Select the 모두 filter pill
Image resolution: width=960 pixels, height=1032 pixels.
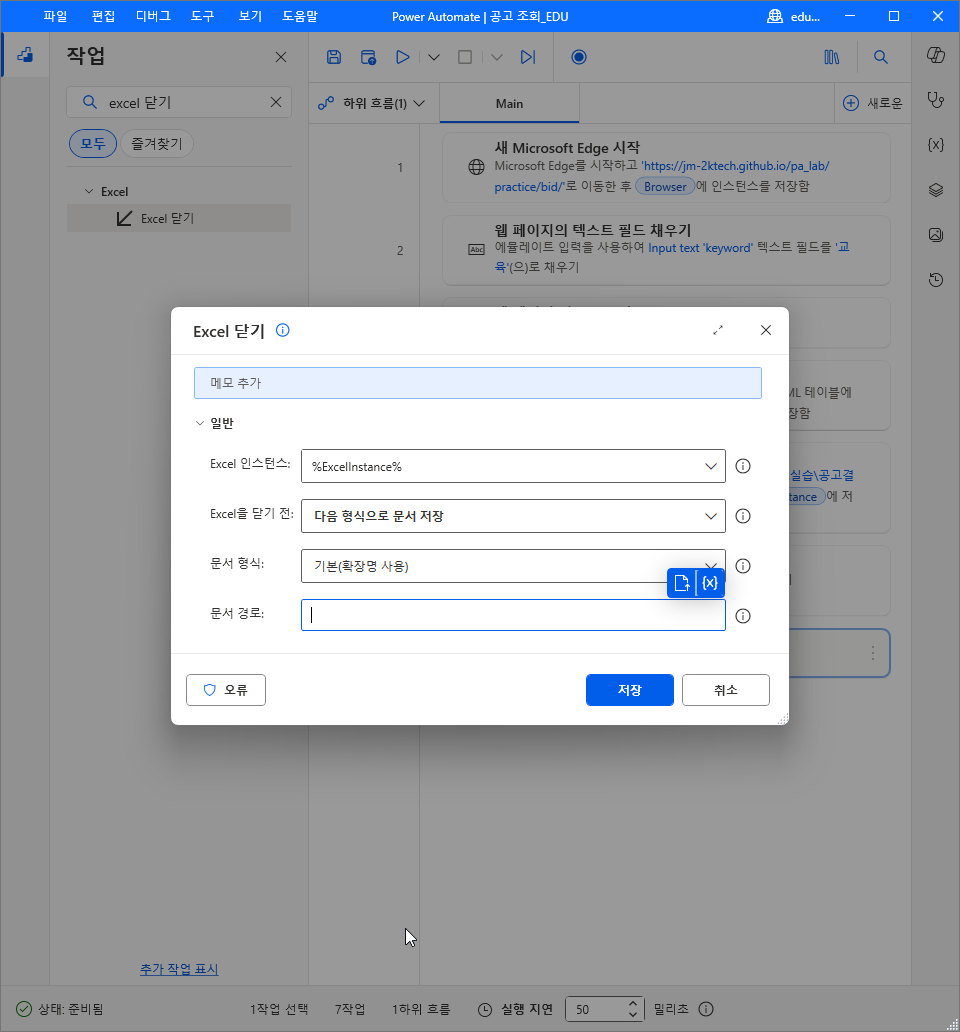tap(93, 143)
